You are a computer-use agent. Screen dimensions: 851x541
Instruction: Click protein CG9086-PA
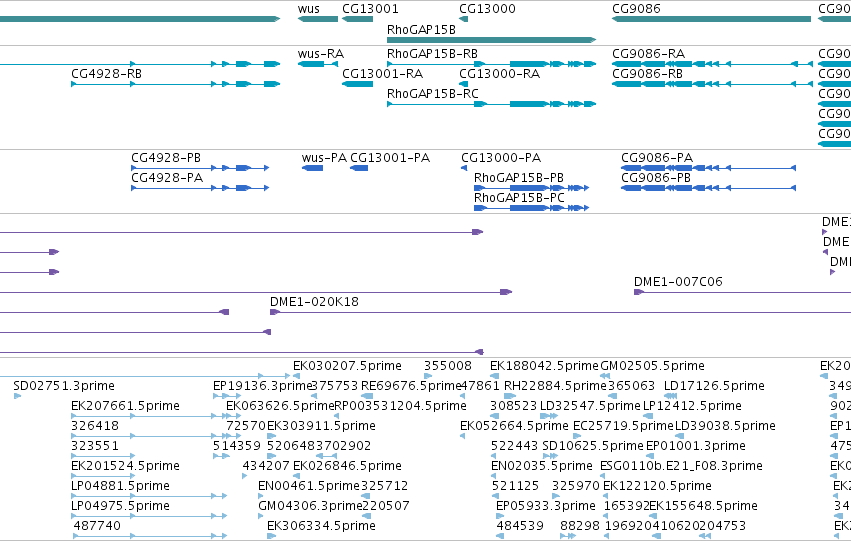tap(708, 168)
